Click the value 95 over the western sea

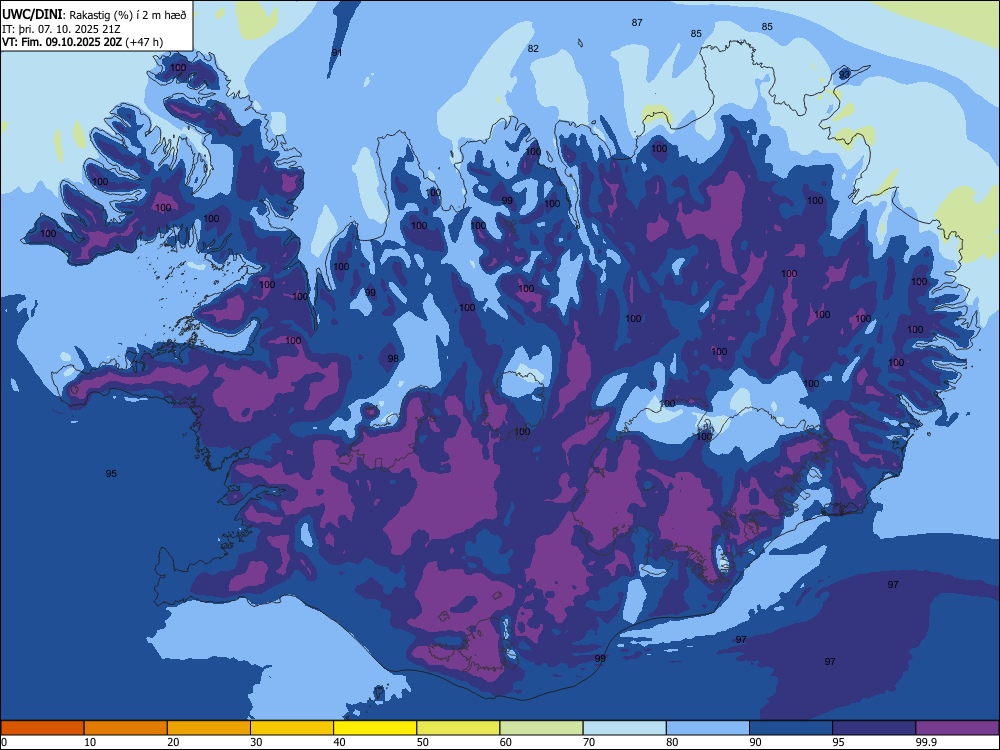(111, 473)
